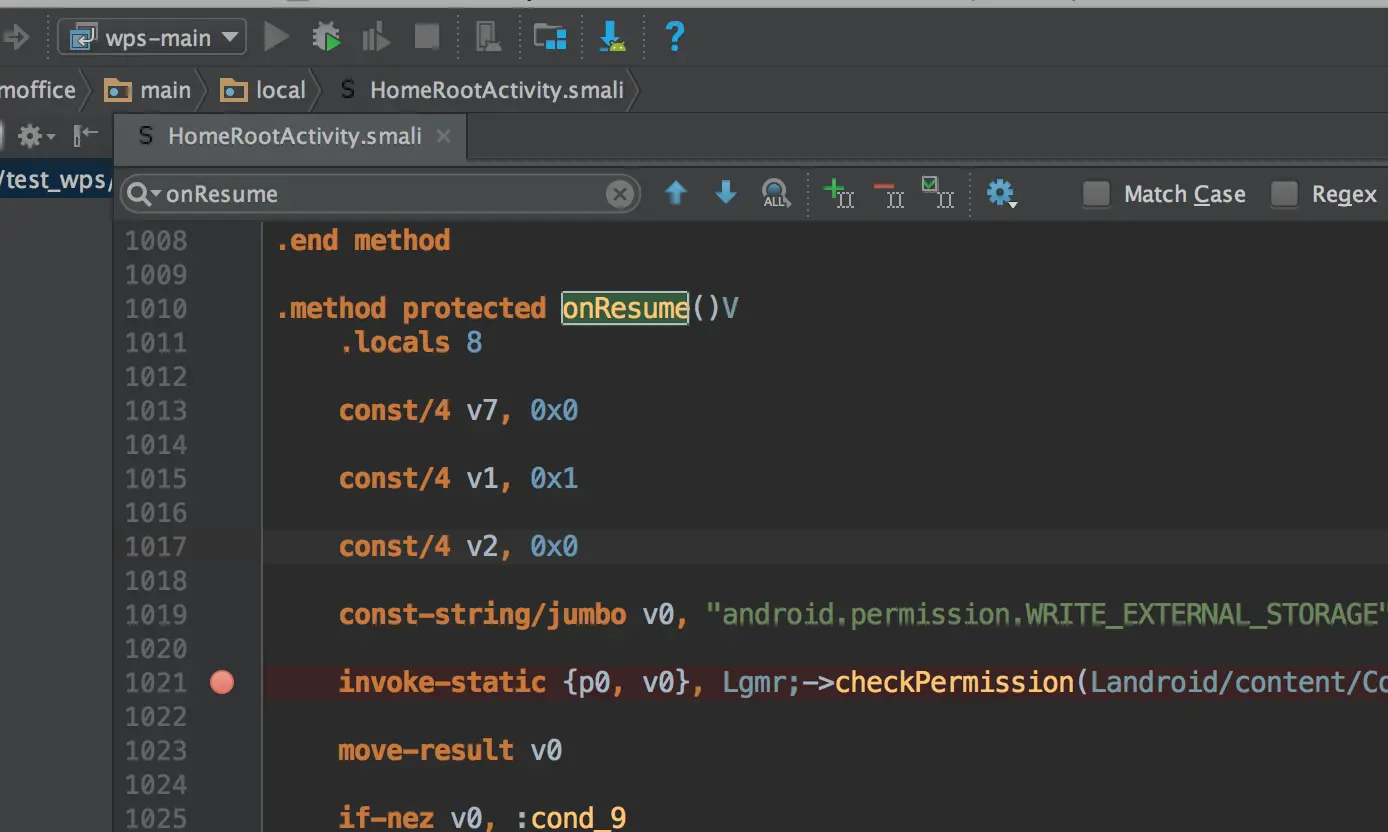Screen dimensions: 1388x832
Task: Open the SDK Manager download icon
Action: [611, 38]
